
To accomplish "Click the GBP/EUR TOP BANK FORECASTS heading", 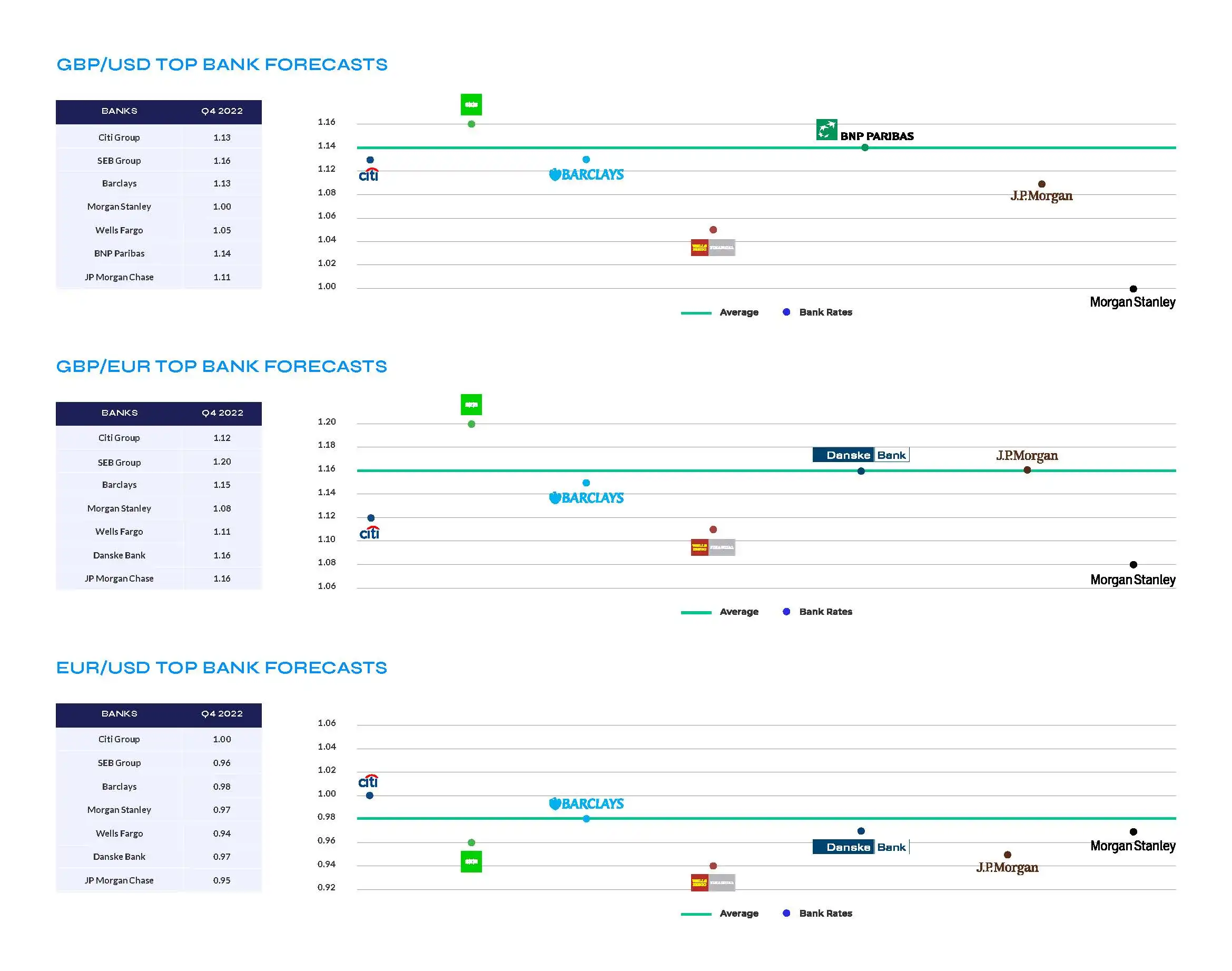I will point(222,366).
